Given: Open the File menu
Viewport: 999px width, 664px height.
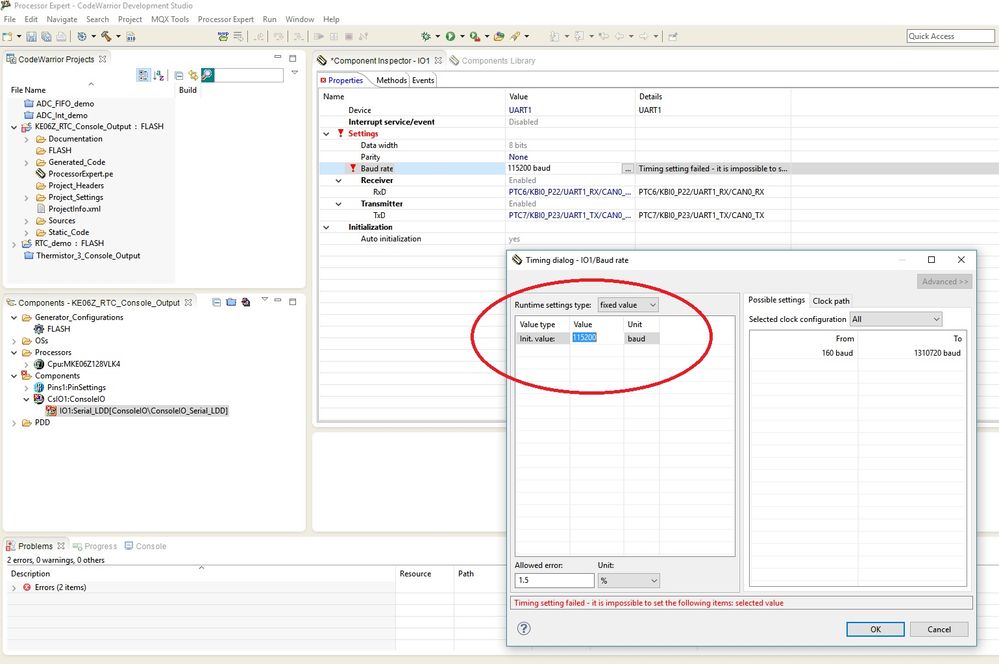Looking at the screenshot, I should [10, 19].
